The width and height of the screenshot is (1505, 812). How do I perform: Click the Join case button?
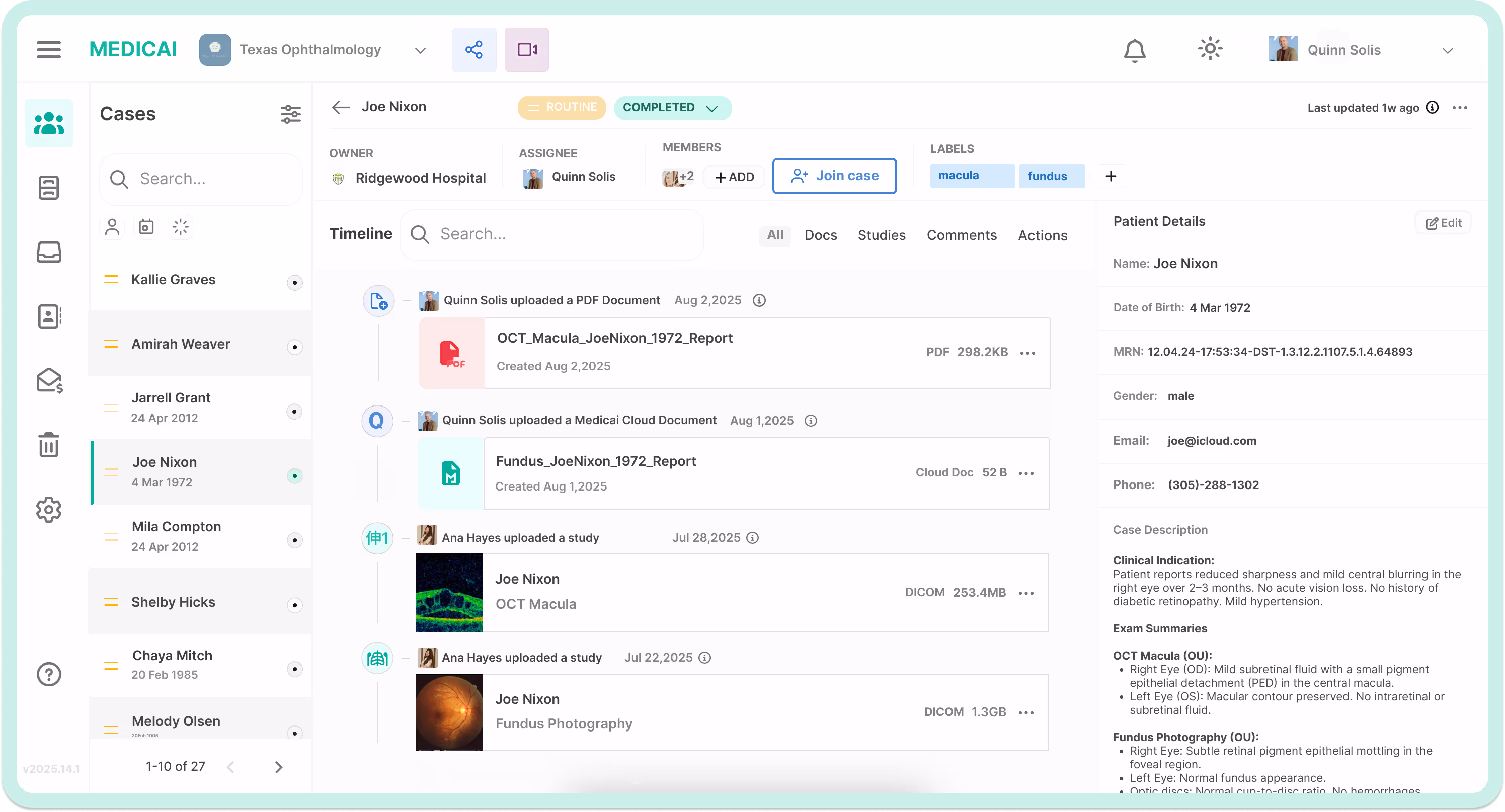(834, 176)
